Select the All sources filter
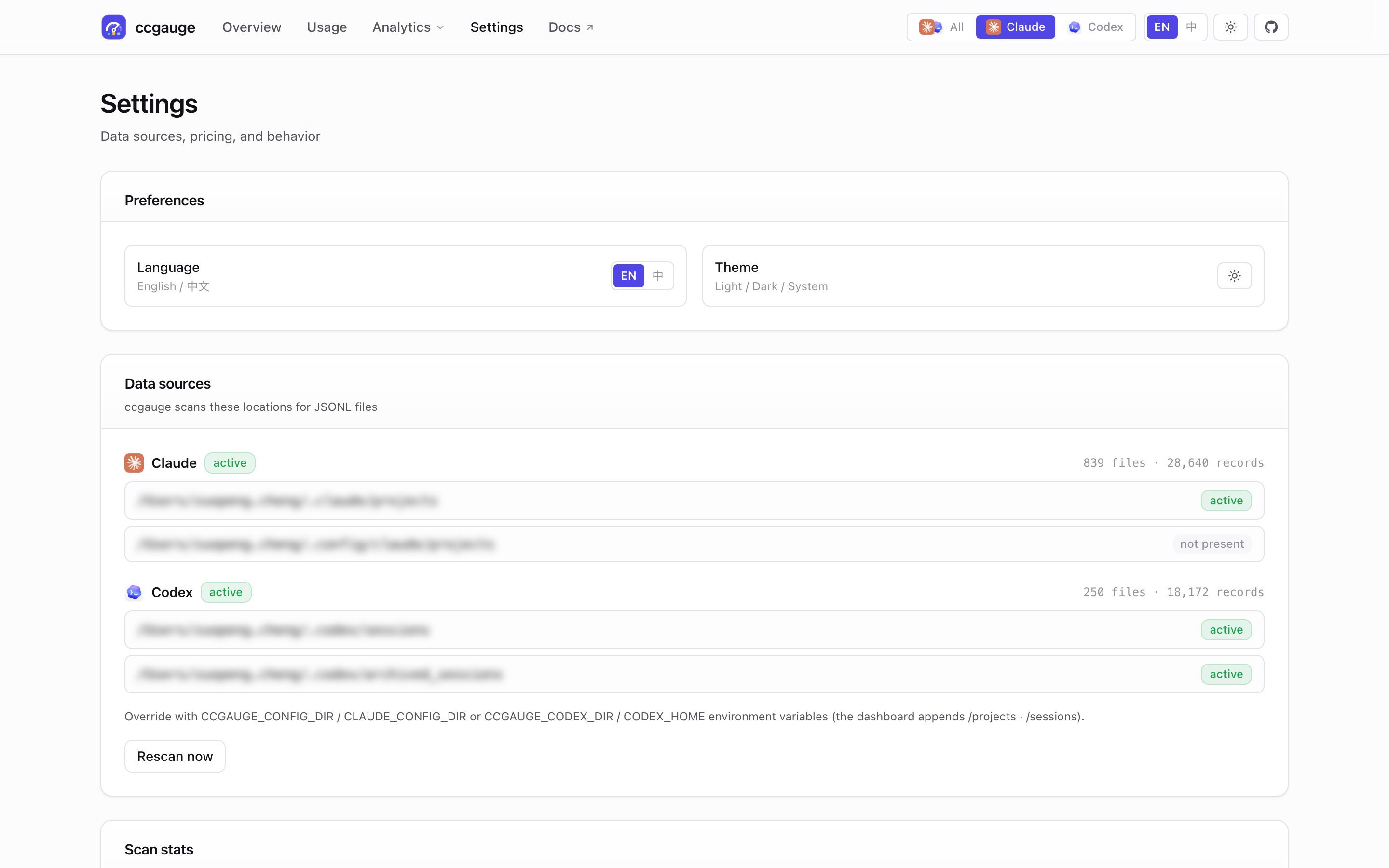This screenshot has height=868, width=1389. (x=942, y=27)
